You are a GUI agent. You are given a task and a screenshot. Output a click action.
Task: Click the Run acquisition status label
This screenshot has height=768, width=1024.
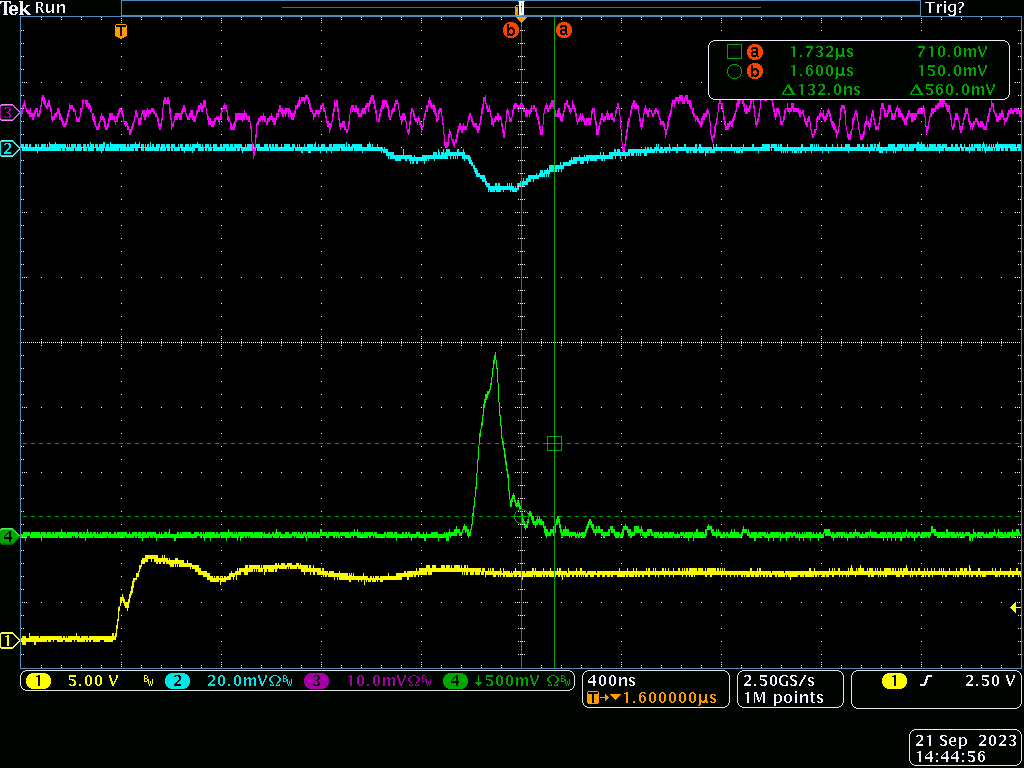click(x=49, y=7)
